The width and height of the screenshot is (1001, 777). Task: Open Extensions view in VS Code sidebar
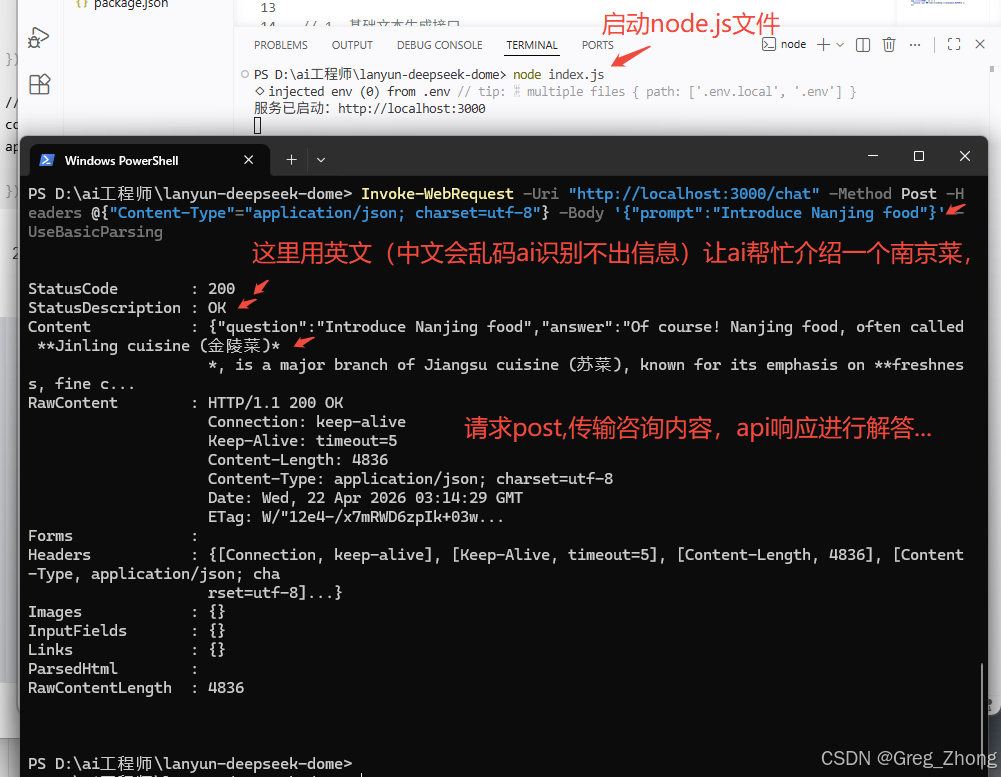[x=39, y=84]
